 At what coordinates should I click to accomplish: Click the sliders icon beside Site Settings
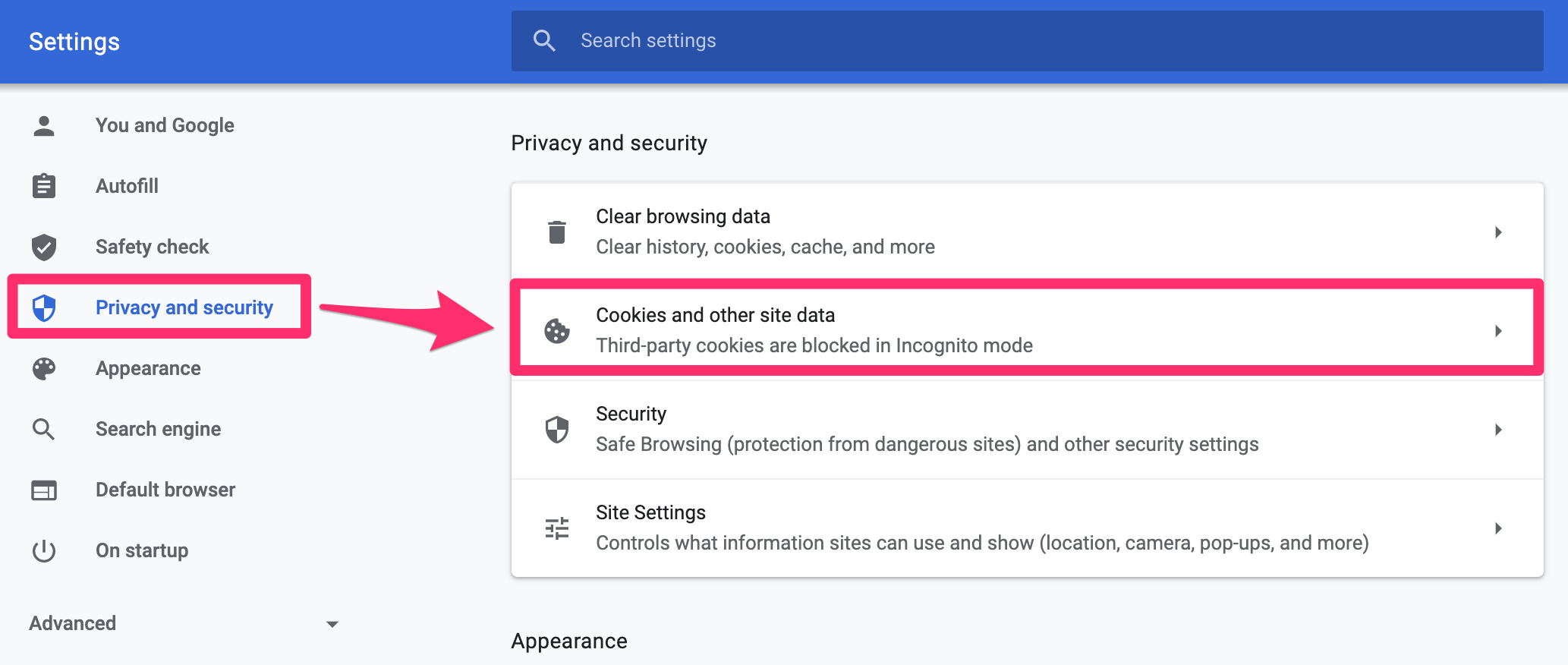point(558,528)
